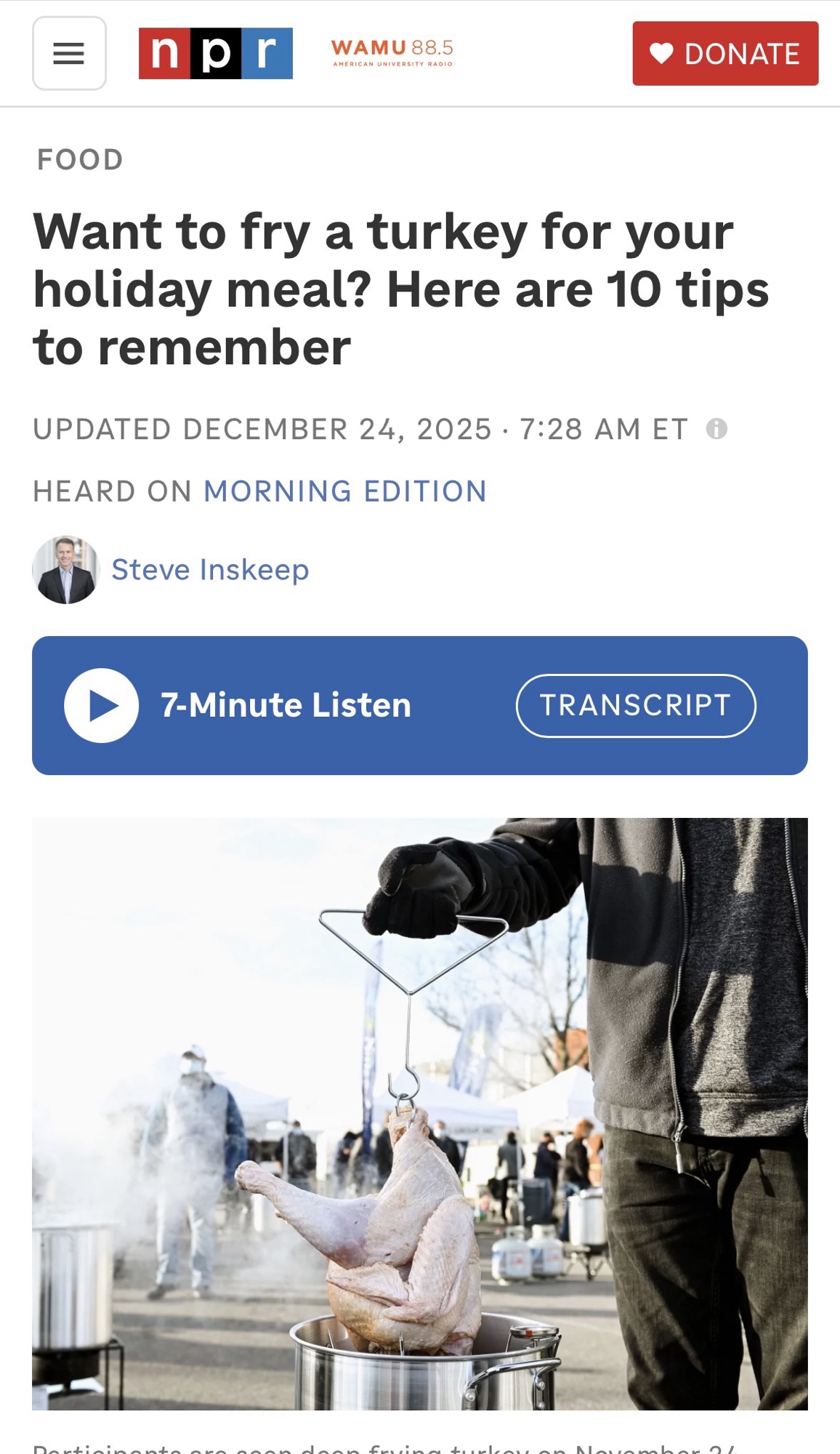
Task: Open the TRANSCRIPT button
Action: pos(636,705)
